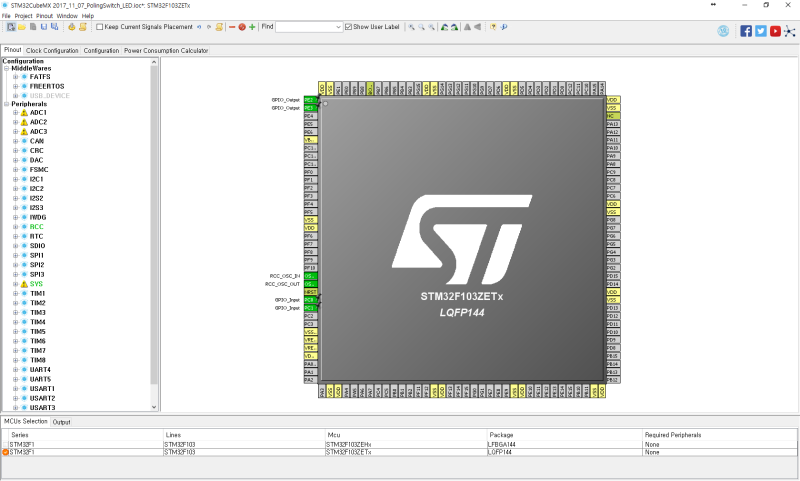Image resolution: width=800 pixels, height=481 pixels.
Task: Select the USART1 peripheral label
Action: pyautogui.click(x=42, y=389)
